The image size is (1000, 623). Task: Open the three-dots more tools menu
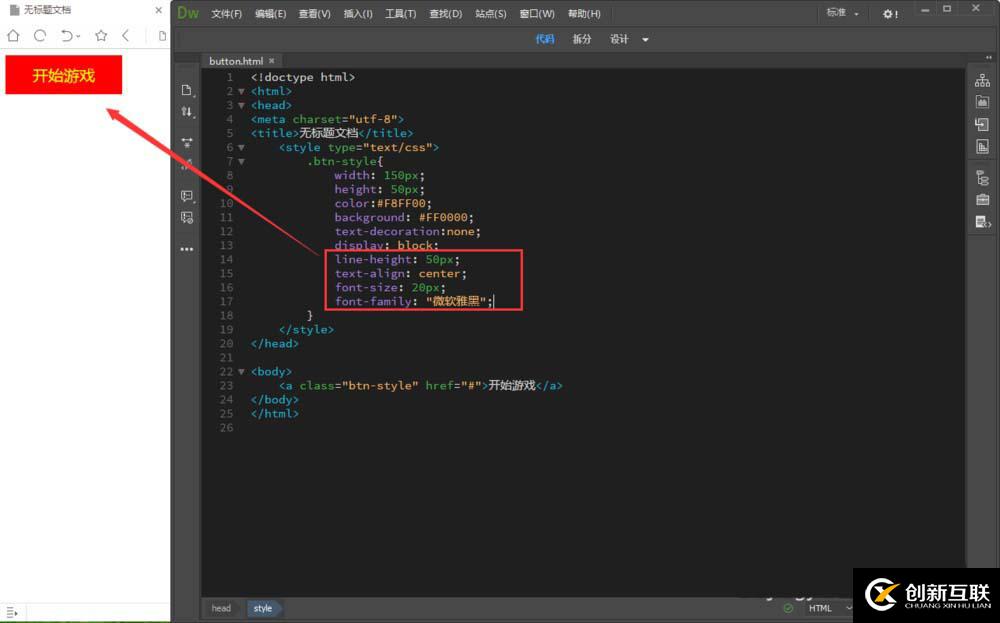[x=187, y=249]
